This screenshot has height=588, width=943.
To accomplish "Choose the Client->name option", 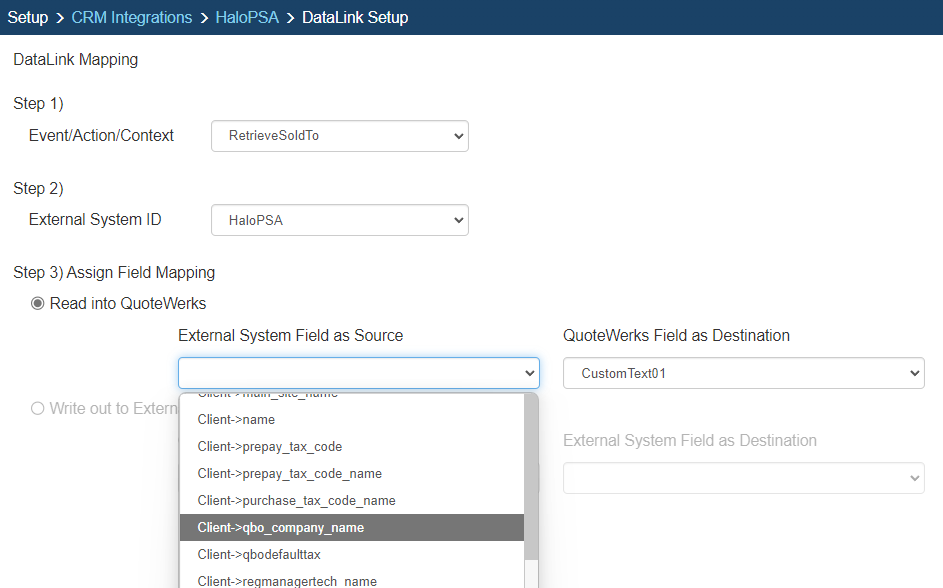I will 236,420.
